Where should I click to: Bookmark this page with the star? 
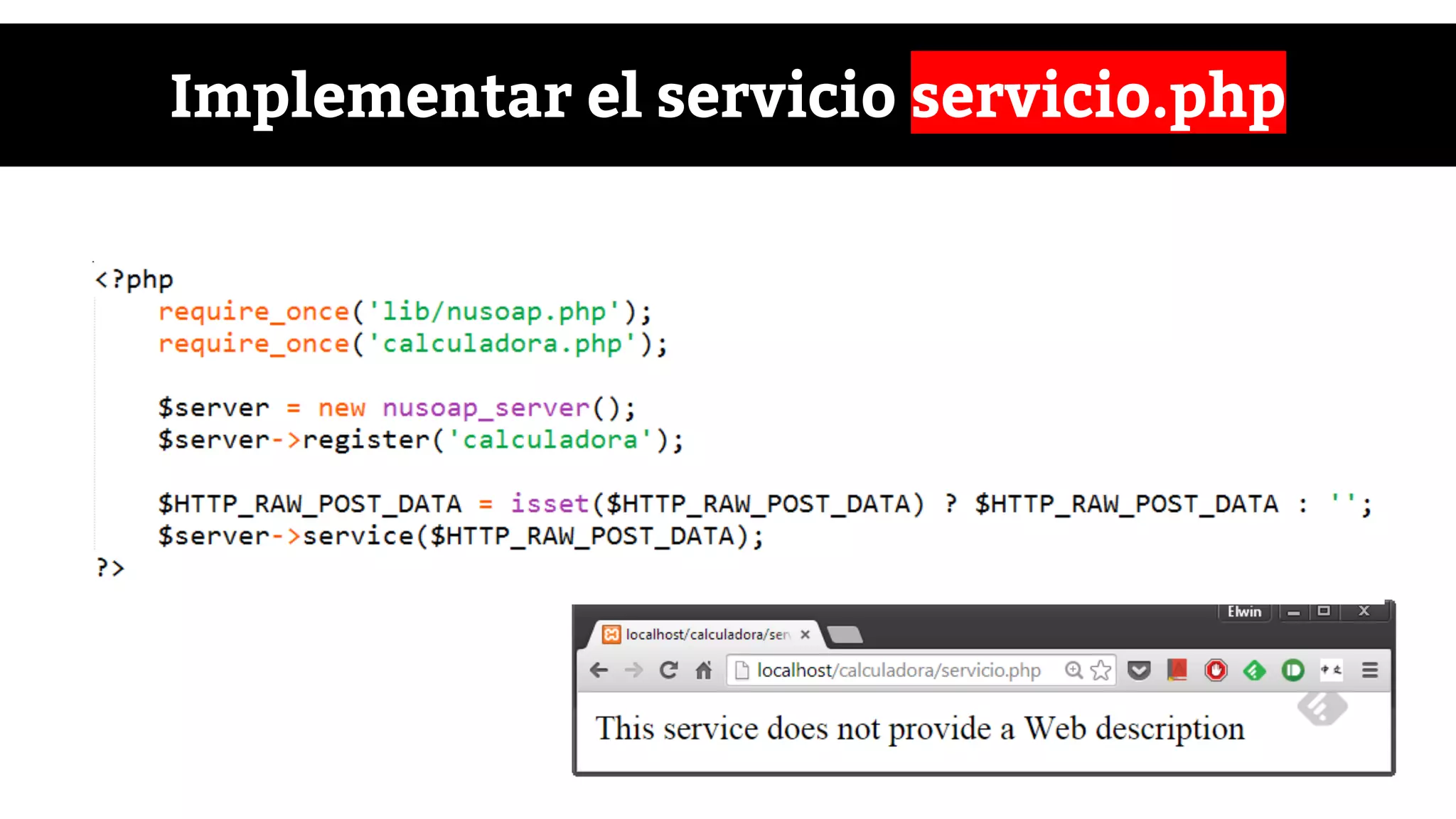pos(1101,670)
